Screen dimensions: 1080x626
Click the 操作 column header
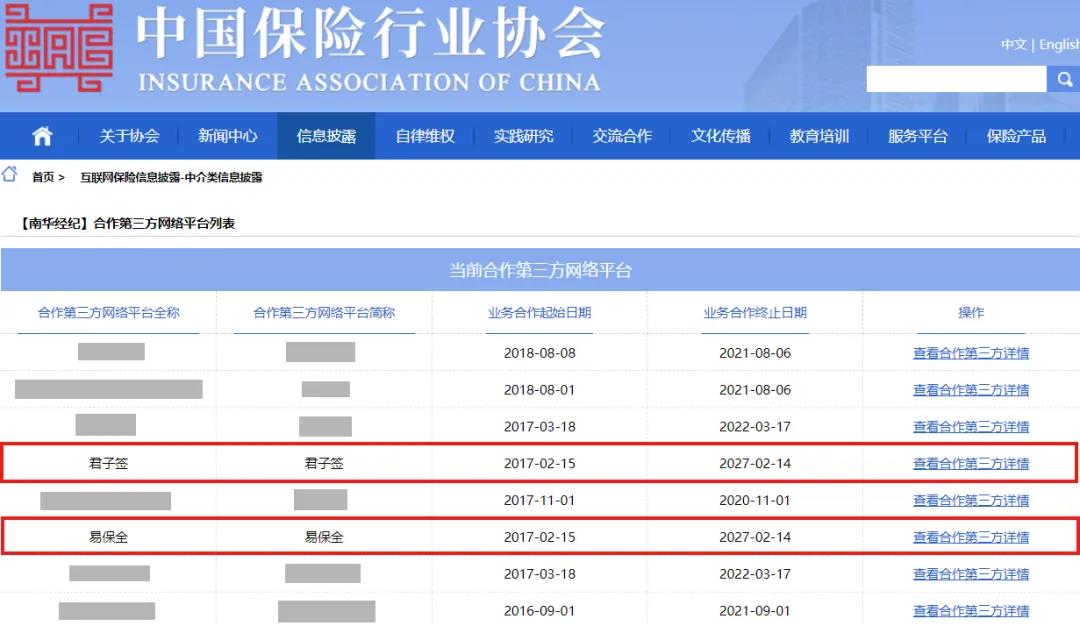tap(970, 313)
